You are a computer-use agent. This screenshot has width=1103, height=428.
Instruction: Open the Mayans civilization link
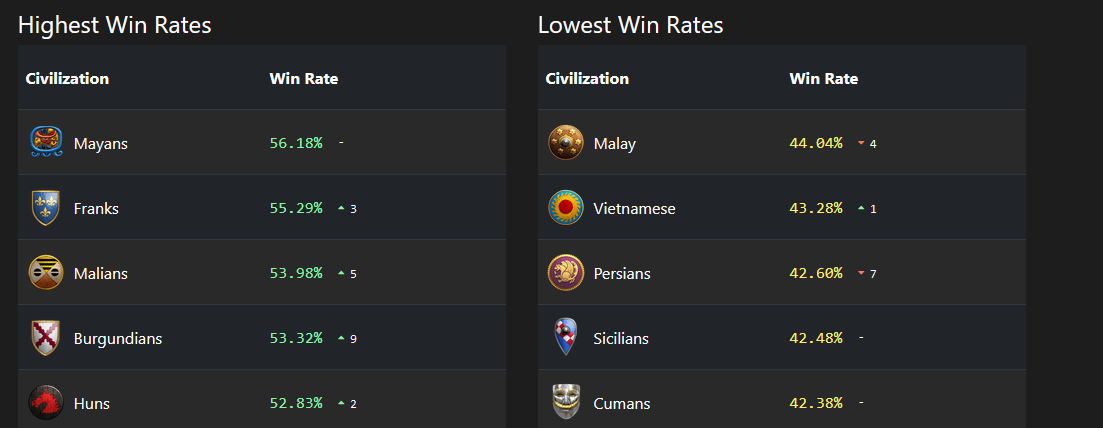[x=101, y=144]
